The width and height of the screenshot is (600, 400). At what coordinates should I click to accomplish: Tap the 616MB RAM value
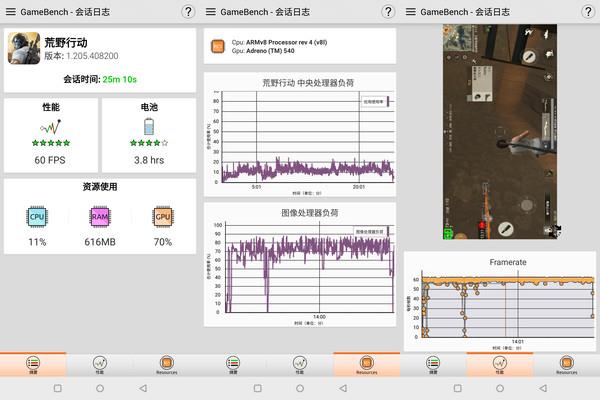click(x=100, y=242)
